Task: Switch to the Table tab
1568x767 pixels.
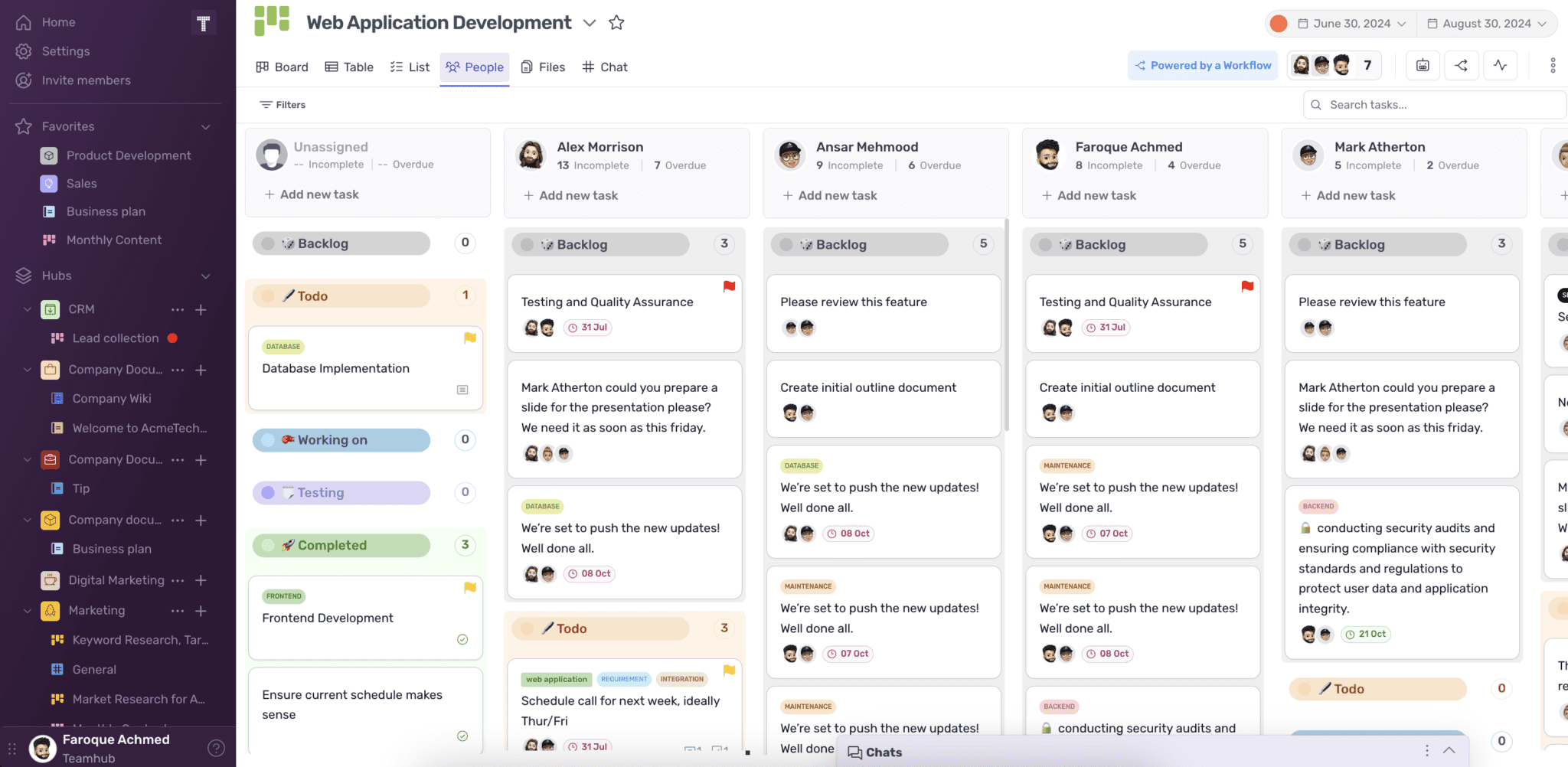Action: (x=348, y=67)
